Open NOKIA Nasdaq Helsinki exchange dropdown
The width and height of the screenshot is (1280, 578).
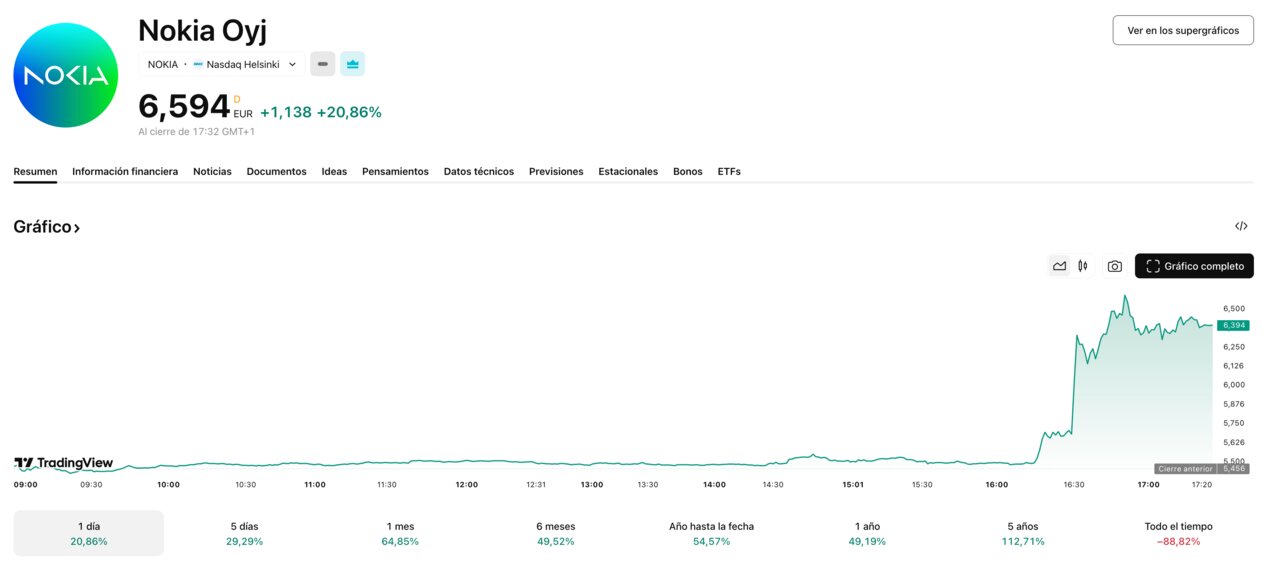coord(222,64)
